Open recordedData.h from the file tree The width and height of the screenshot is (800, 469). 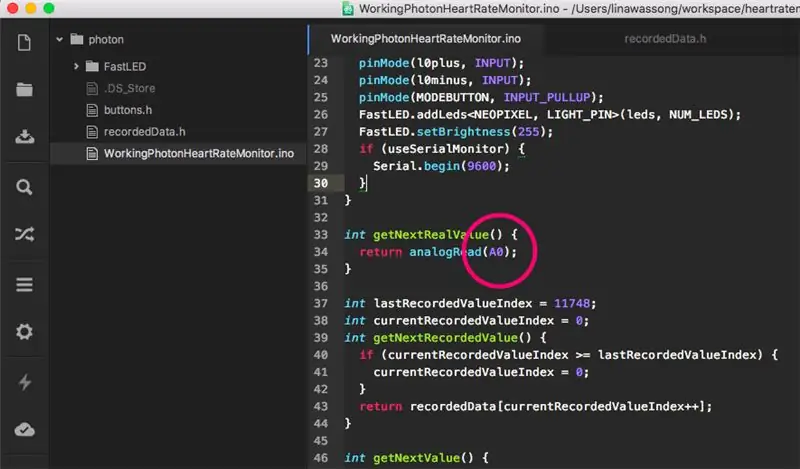(144, 132)
